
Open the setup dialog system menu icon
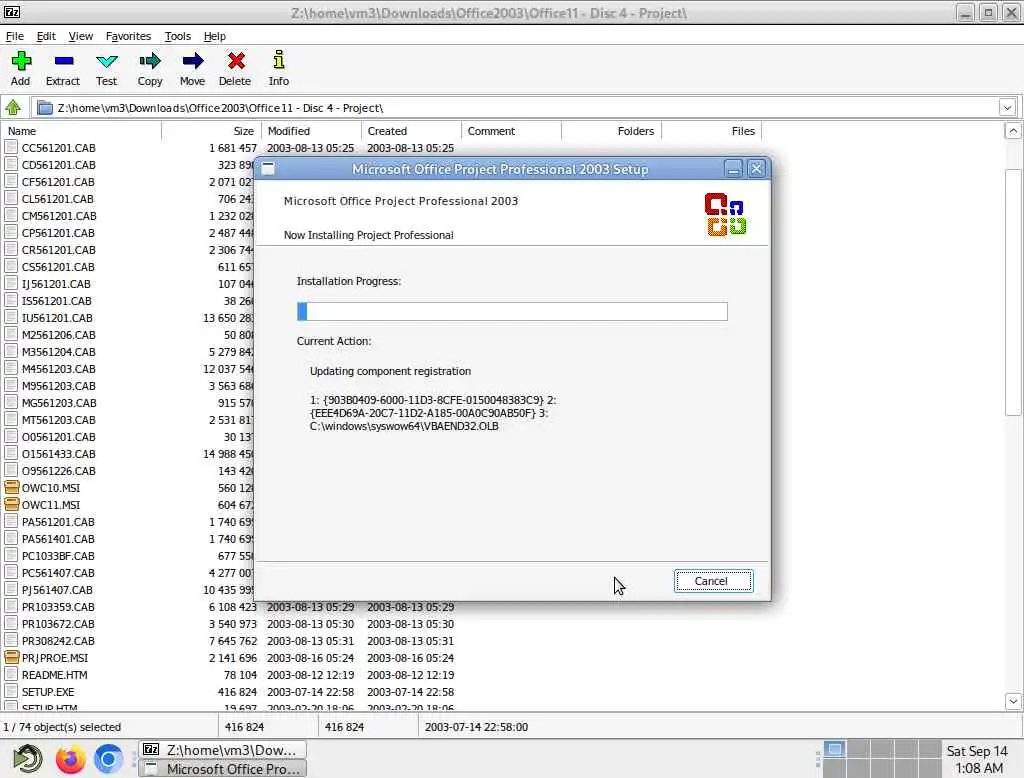click(268, 169)
